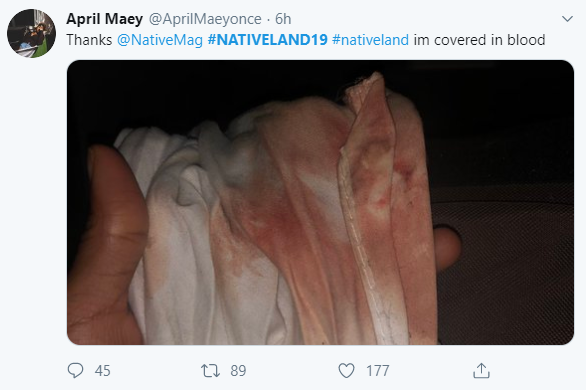
Task: Open April Maey's profile avatar
Action: [x=31, y=33]
